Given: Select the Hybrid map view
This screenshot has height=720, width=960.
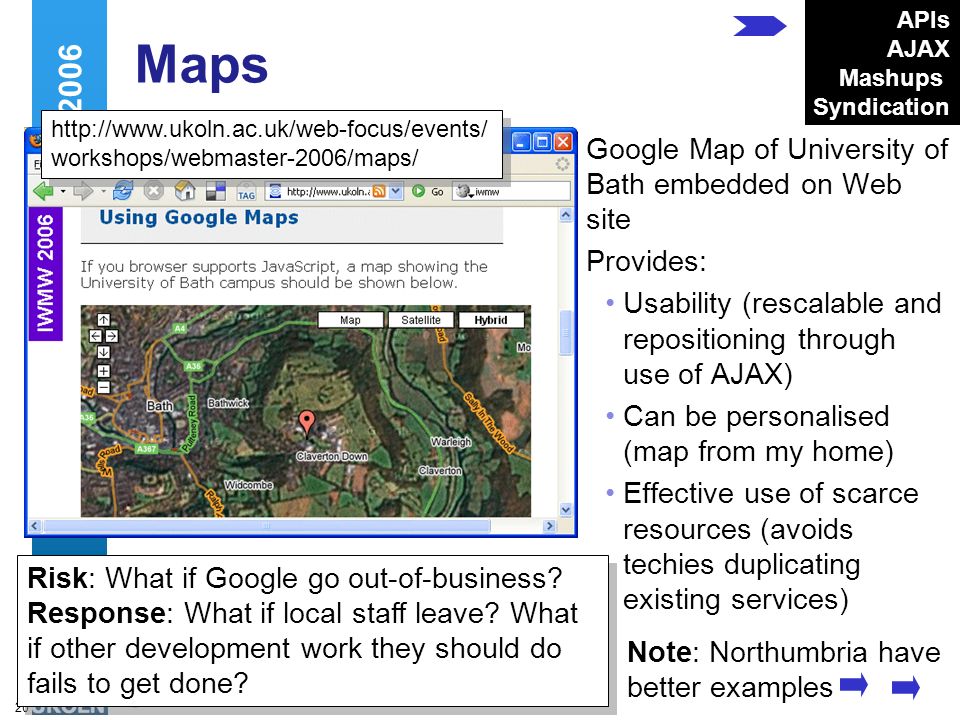Looking at the screenshot, I should click(x=491, y=320).
